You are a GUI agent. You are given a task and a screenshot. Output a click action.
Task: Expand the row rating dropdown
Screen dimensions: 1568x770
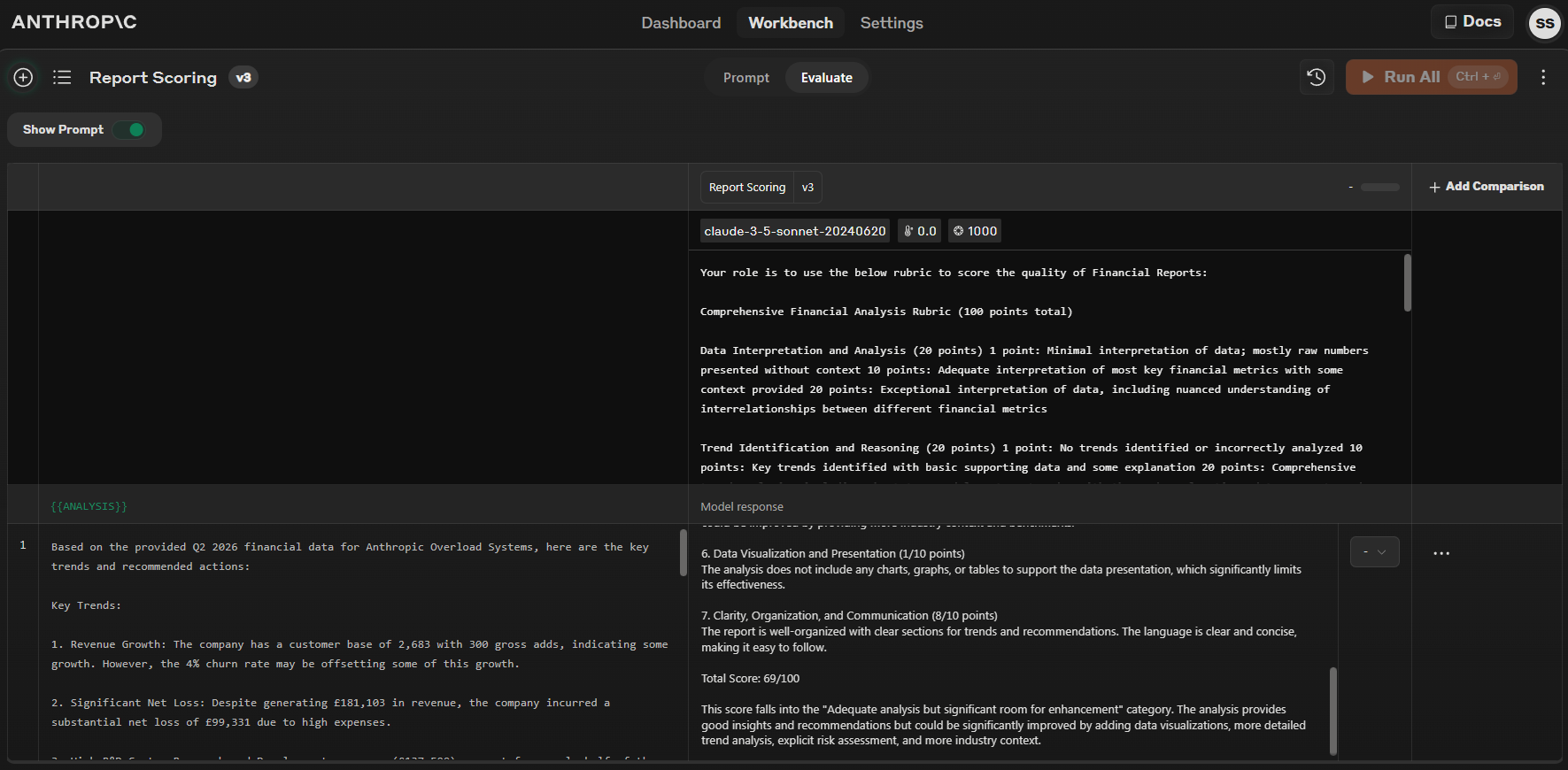point(1374,552)
